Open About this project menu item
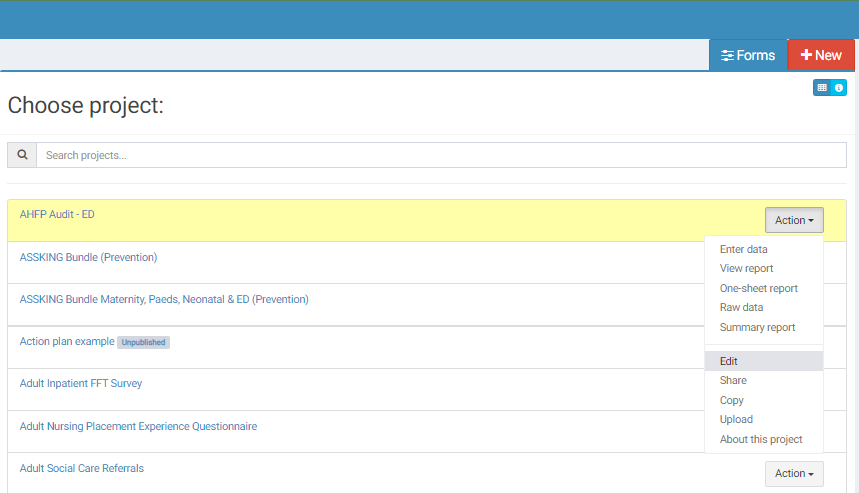This screenshot has width=859, height=493. (x=760, y=439)
